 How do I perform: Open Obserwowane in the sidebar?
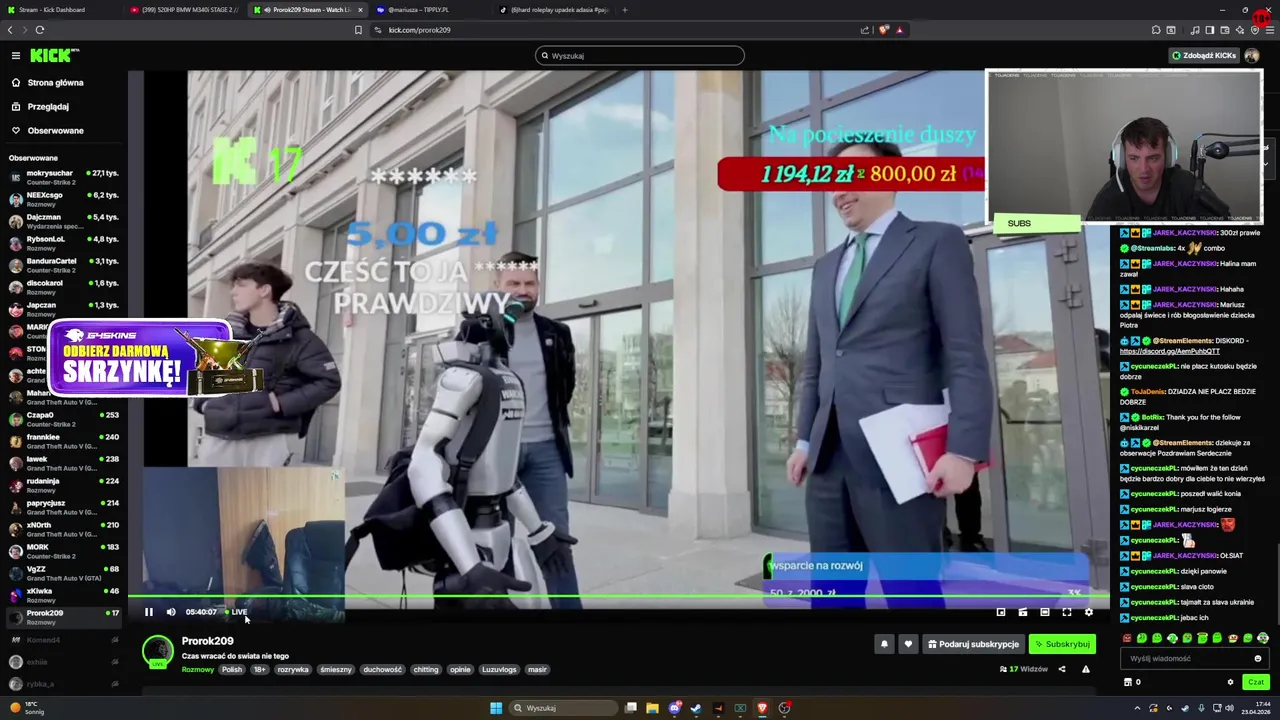[x=56, y=131]
